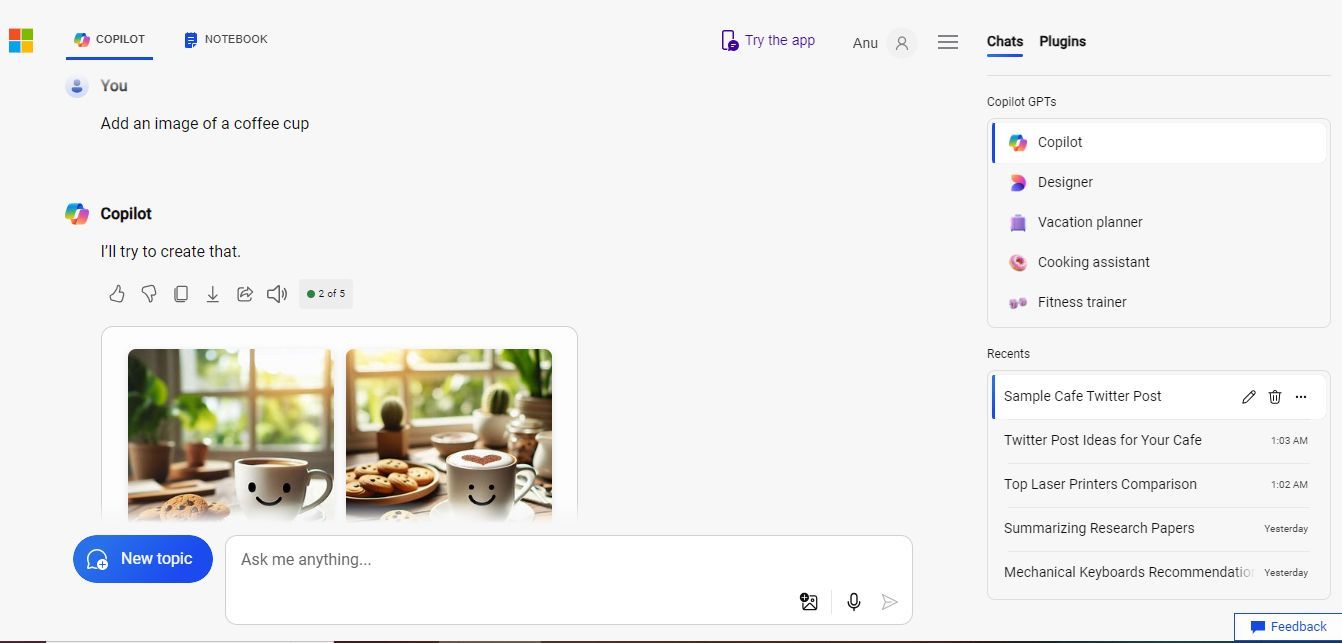
Task: Select the Fitness trainer GPT
Action: [x=1159, y=302]
